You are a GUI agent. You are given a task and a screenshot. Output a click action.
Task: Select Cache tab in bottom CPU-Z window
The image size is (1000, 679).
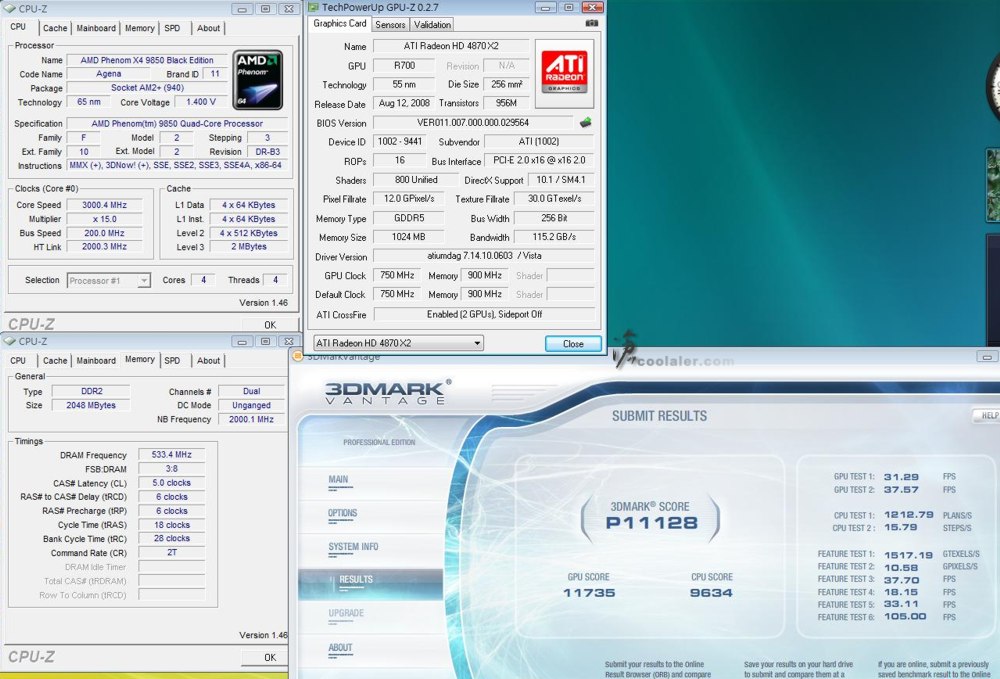(55, 360)
